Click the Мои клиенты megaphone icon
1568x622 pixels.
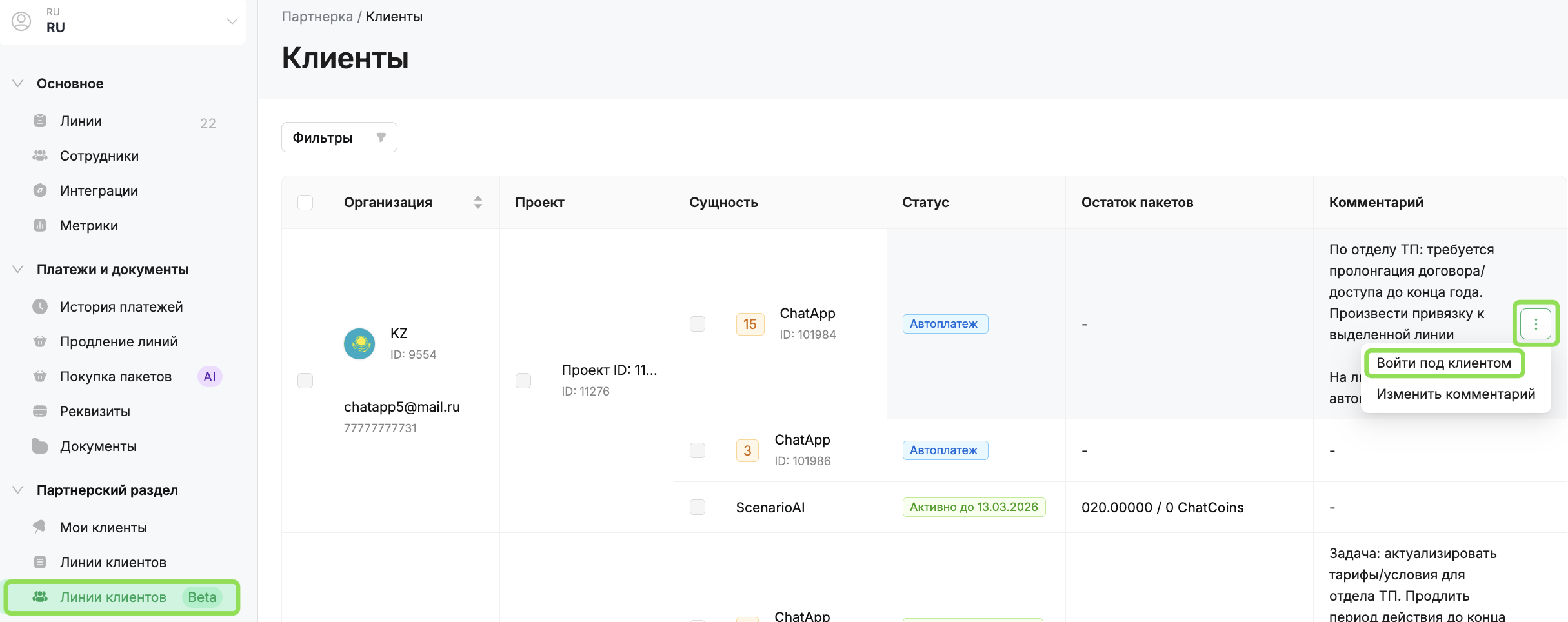tap(40, 528)
